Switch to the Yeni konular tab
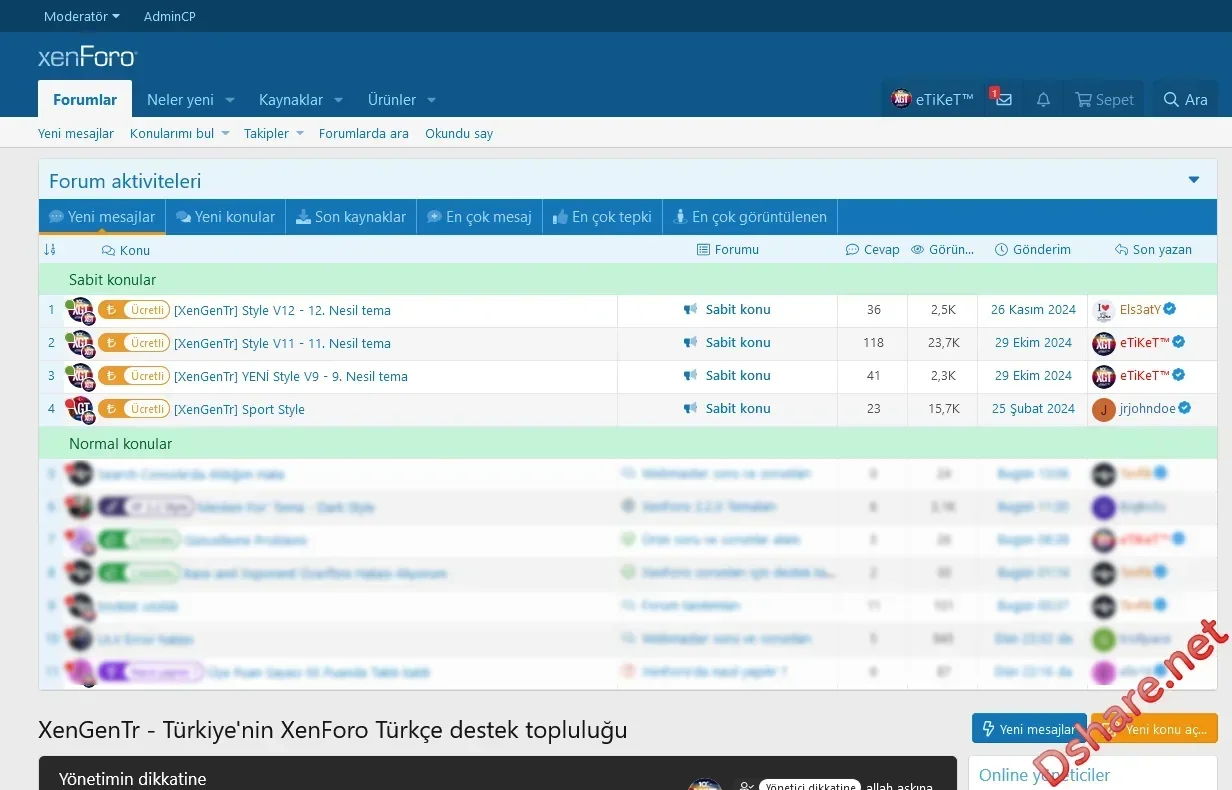 pos(225,216)
